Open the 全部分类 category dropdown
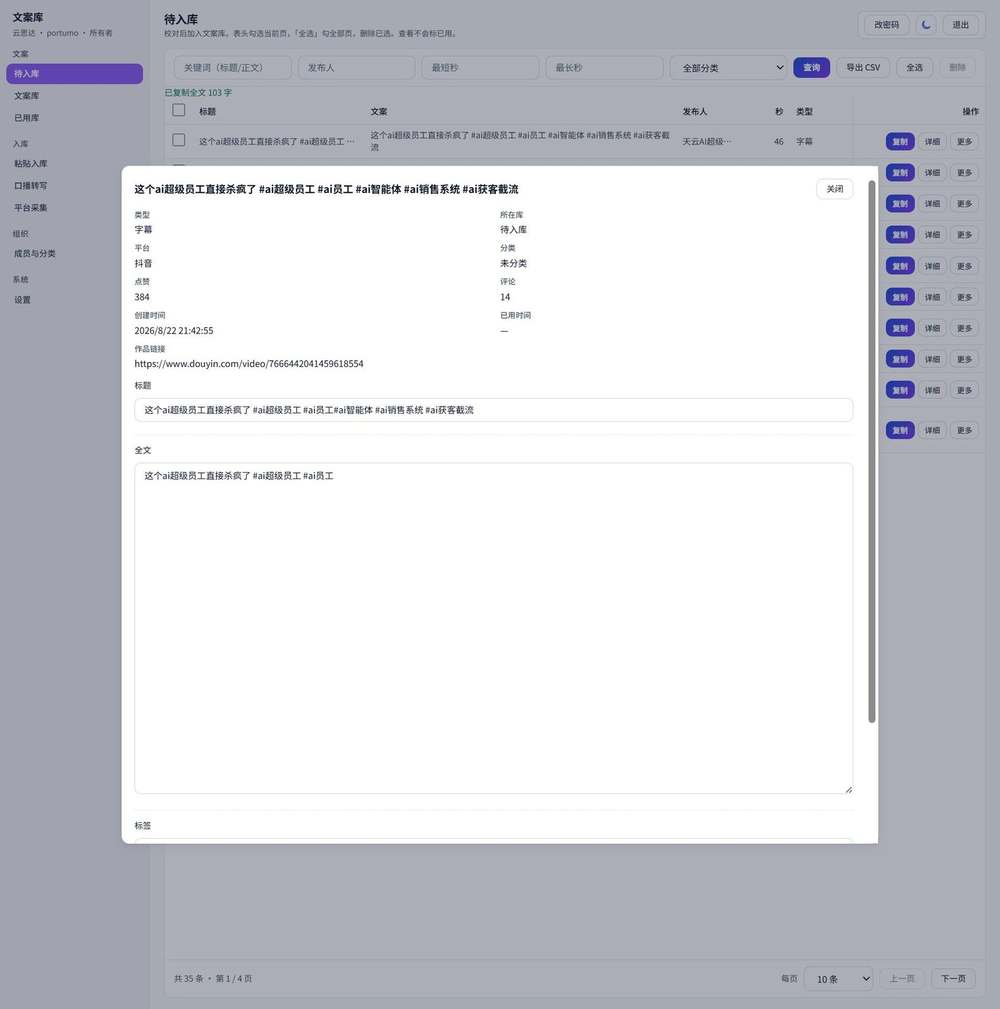 tap(728, 68)
